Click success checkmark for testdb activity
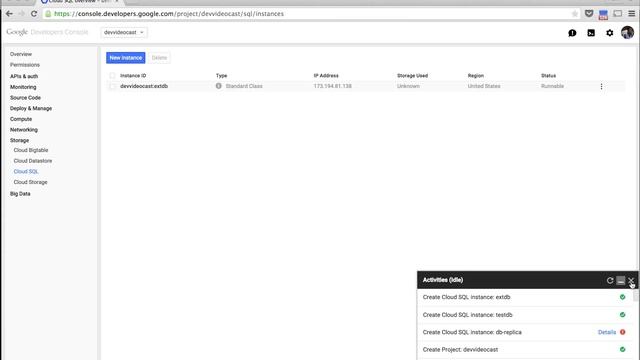The height and width of the screenshot is (360, 640). [x=622, y=315]
